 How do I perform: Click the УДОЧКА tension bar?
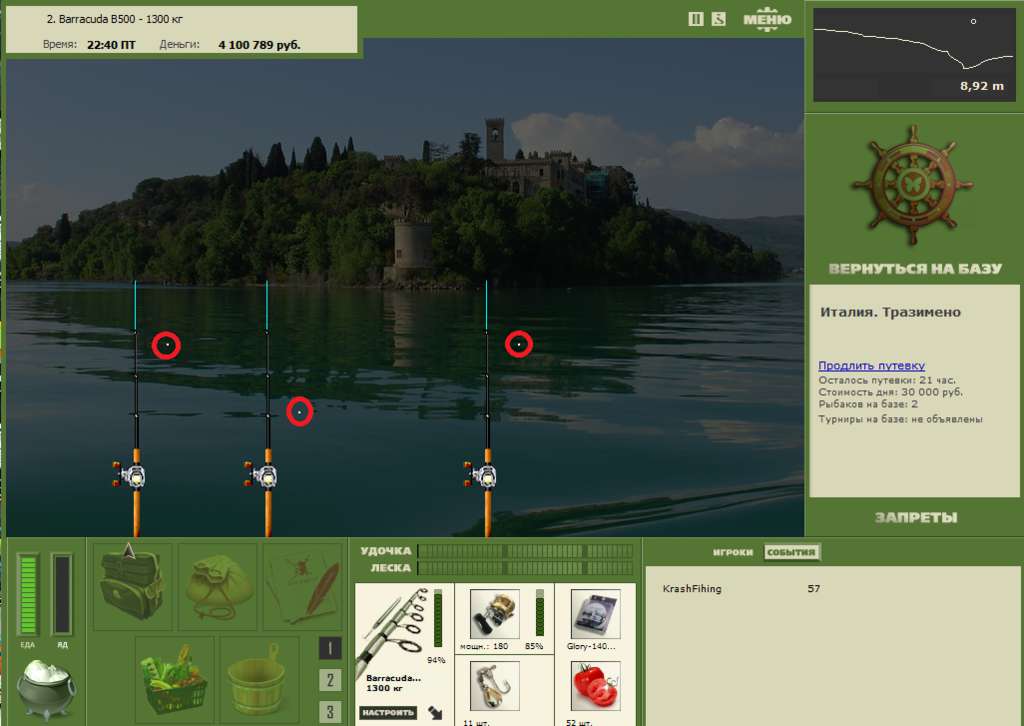point(526,551)
